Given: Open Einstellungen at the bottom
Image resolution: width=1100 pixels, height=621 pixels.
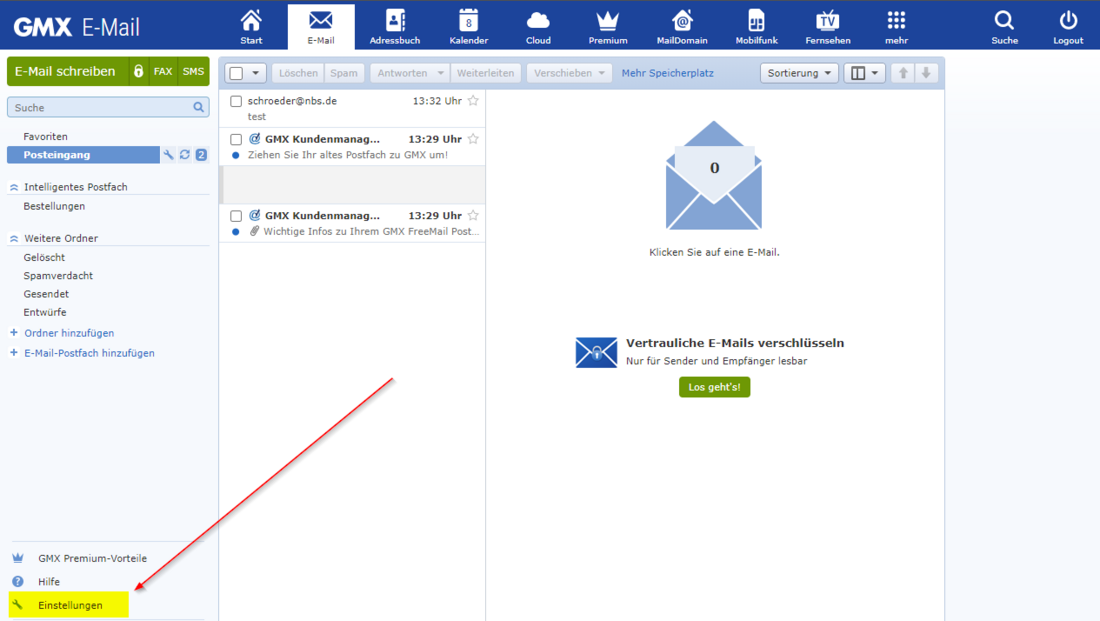Looking at the screenshot, I should 69,605.
